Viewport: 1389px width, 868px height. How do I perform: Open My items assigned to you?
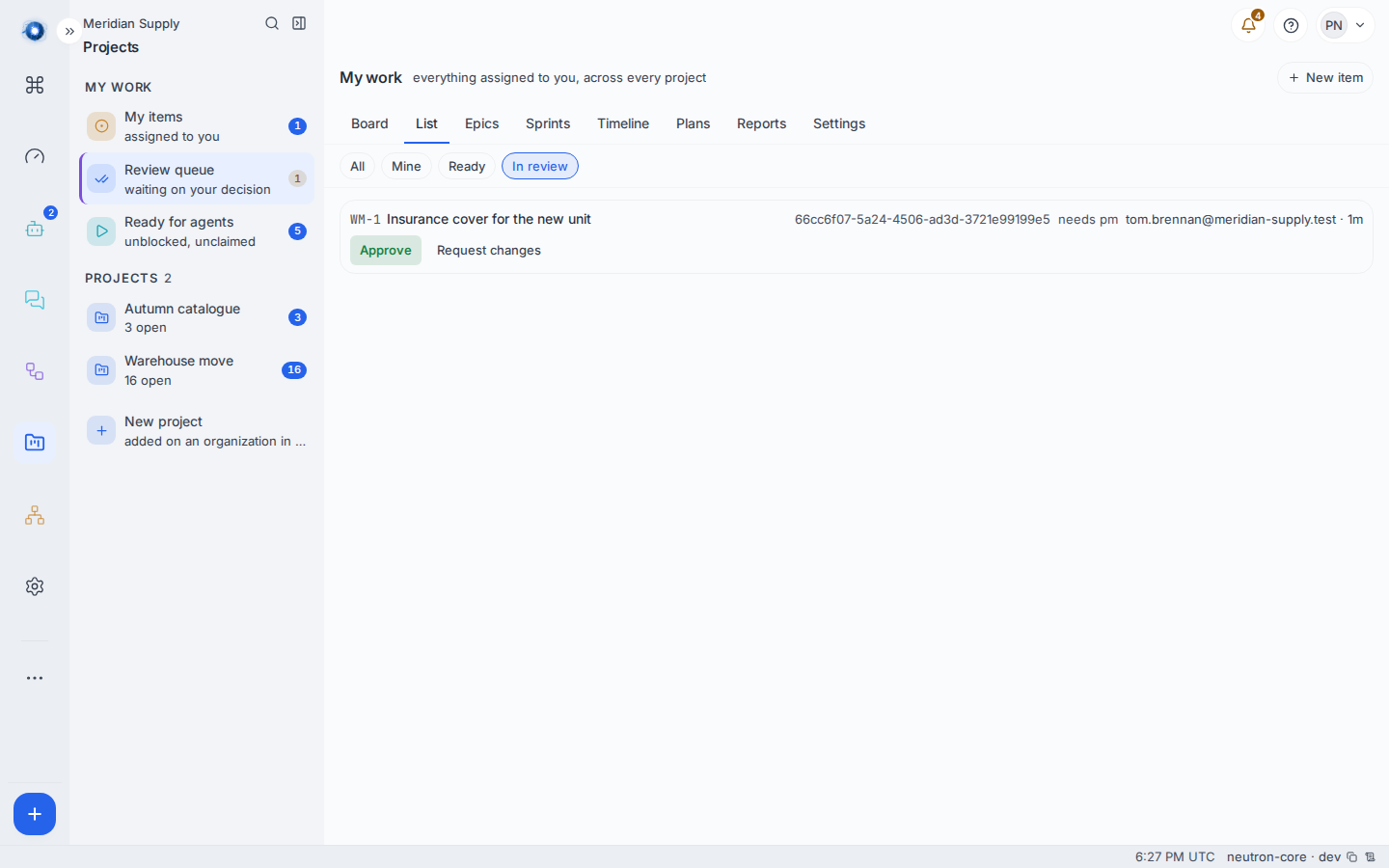197,126
